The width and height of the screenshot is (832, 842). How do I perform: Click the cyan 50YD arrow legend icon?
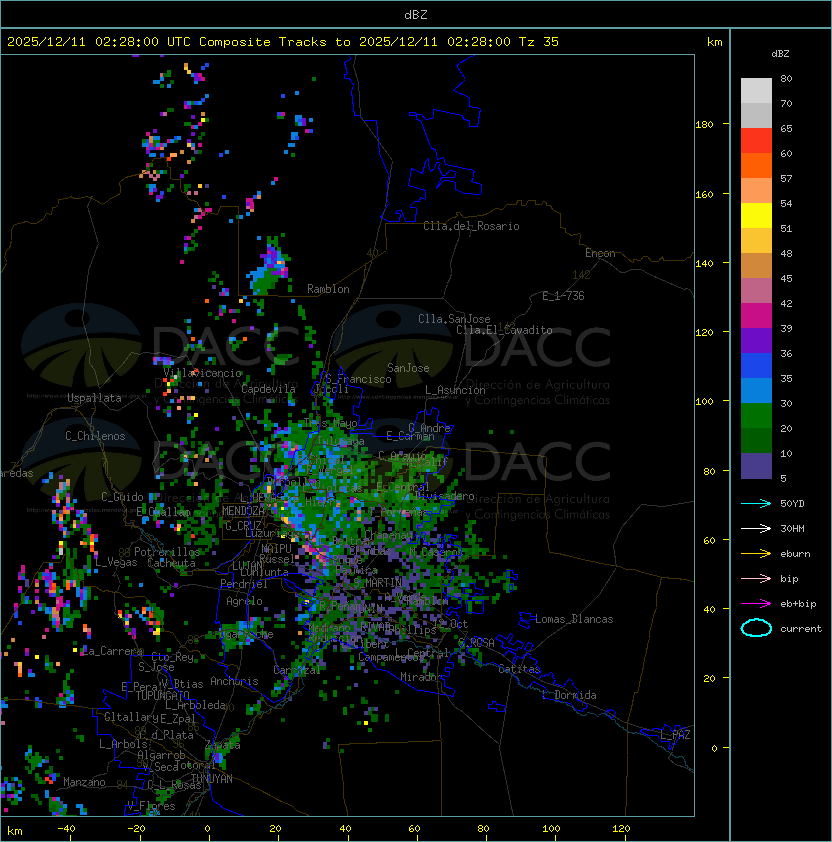[756, 504]
